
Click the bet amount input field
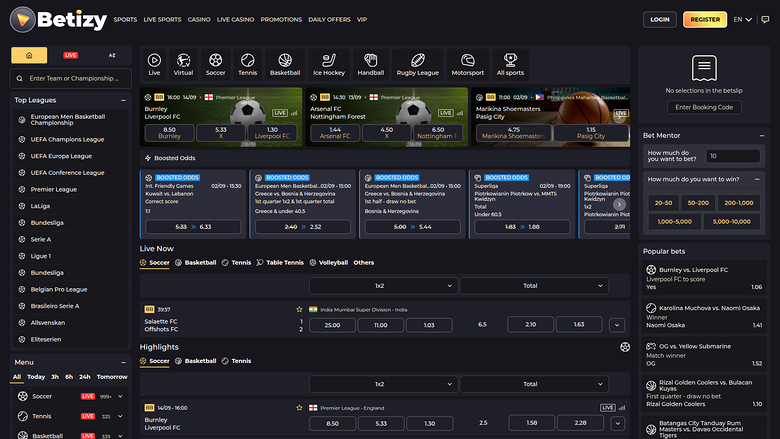[733, 156]
